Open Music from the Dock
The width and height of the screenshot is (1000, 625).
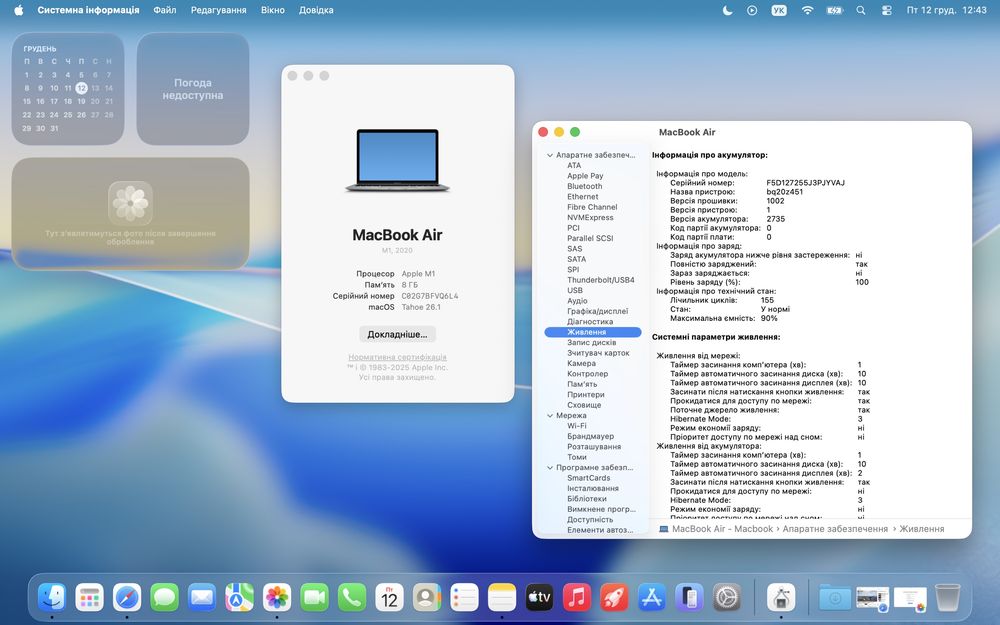[x=577, y=598]
